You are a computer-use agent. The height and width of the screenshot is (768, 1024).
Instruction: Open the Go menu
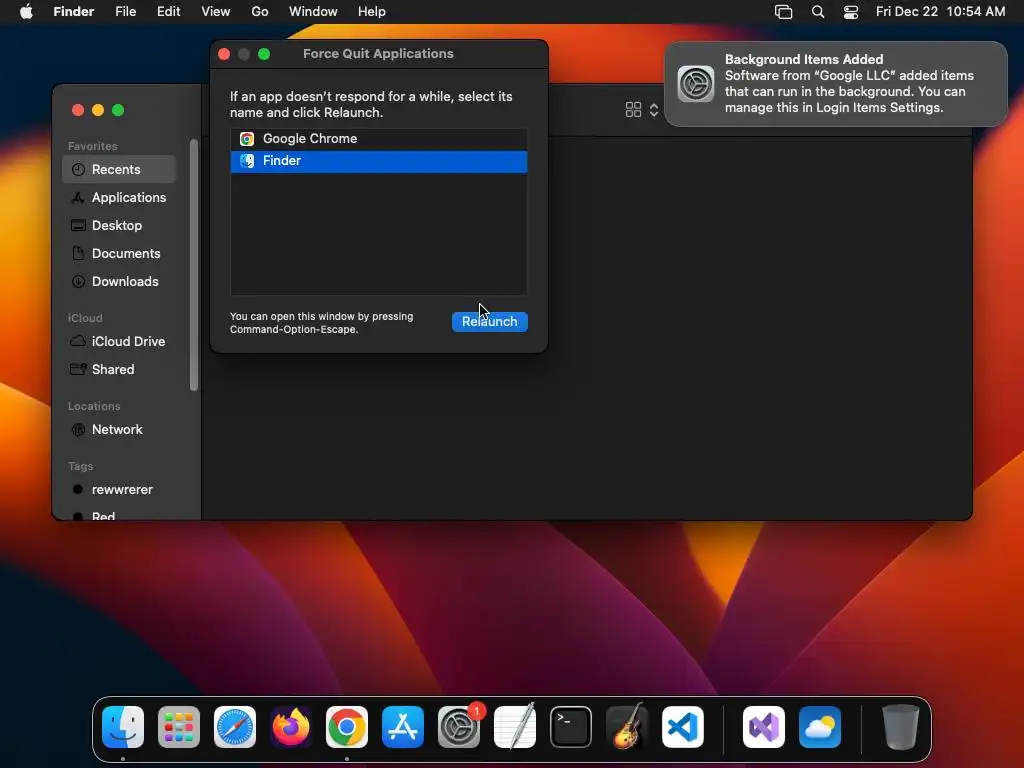pyautogui.click(x=260, y=12)
